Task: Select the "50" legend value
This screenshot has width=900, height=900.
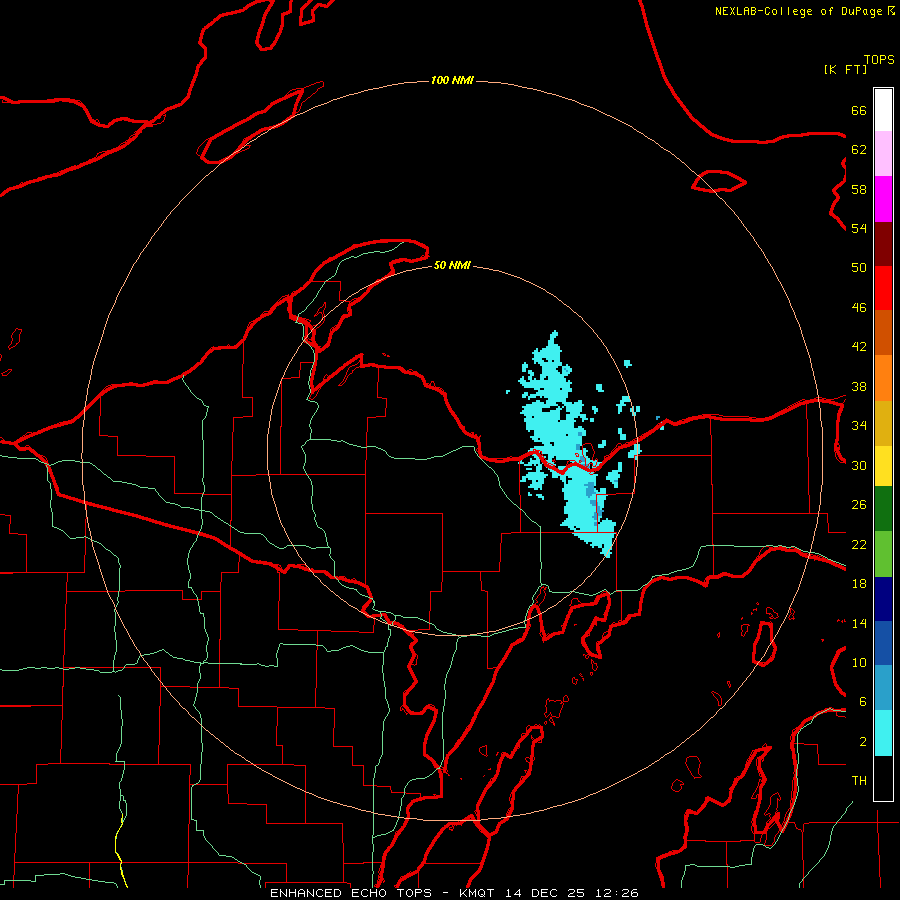Action: [859, 268]
